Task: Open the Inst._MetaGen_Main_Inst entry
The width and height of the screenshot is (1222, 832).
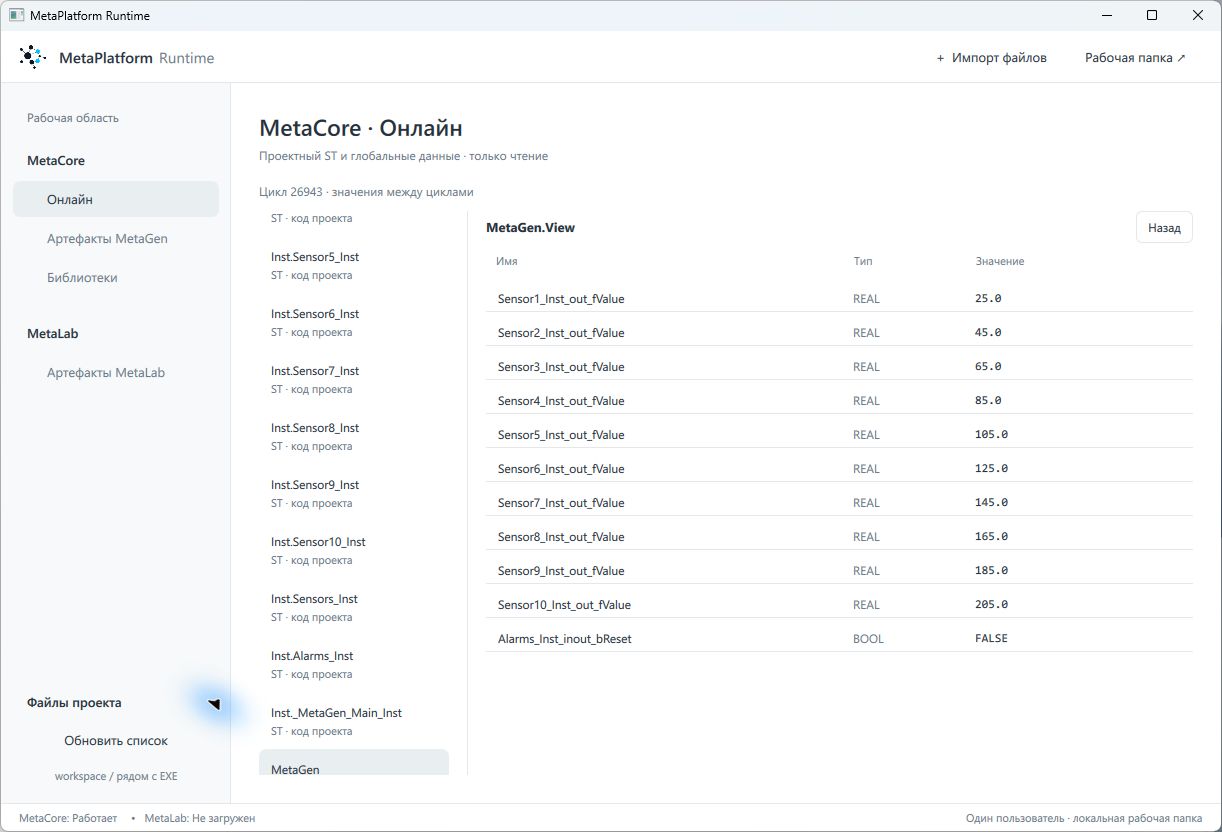Action: coord(354,721)
